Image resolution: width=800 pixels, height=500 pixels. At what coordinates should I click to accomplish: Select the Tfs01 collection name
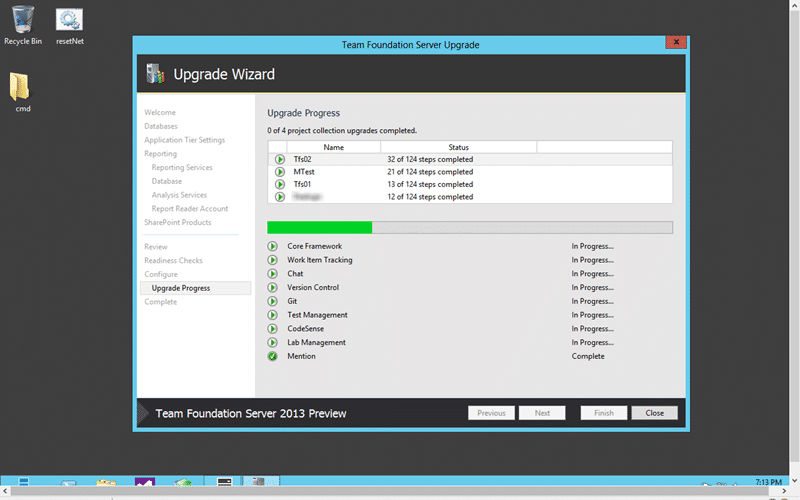pos(302,184)
